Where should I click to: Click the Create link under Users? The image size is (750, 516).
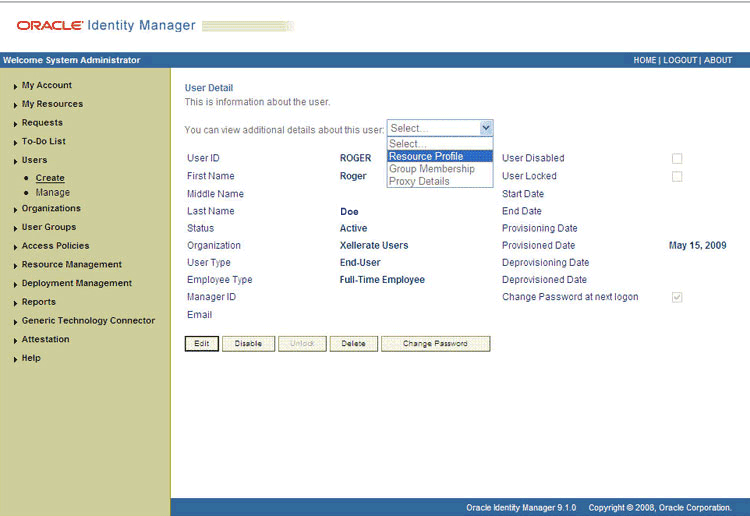pyautogui.click(x=50, y=178)
